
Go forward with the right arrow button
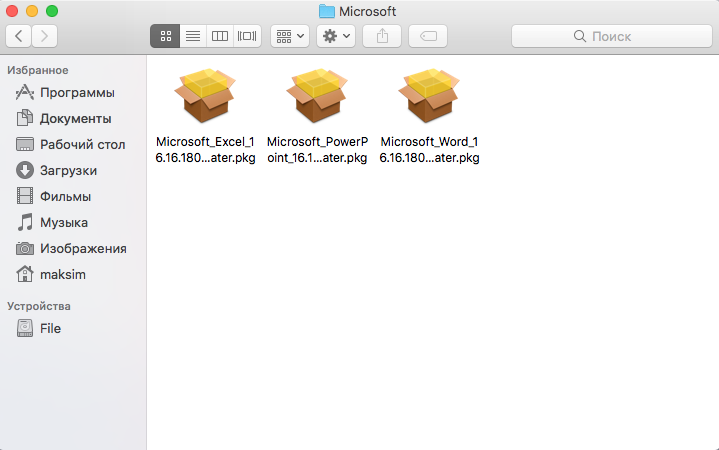[x=44, y=36]
